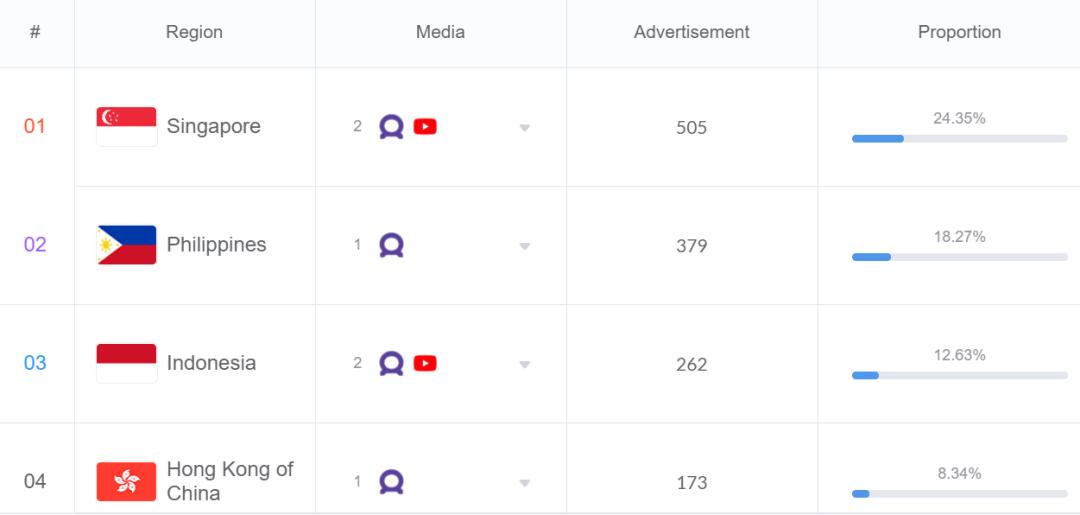Select the Proportion column header
The image size is (1080, 515).
point(959,32)
